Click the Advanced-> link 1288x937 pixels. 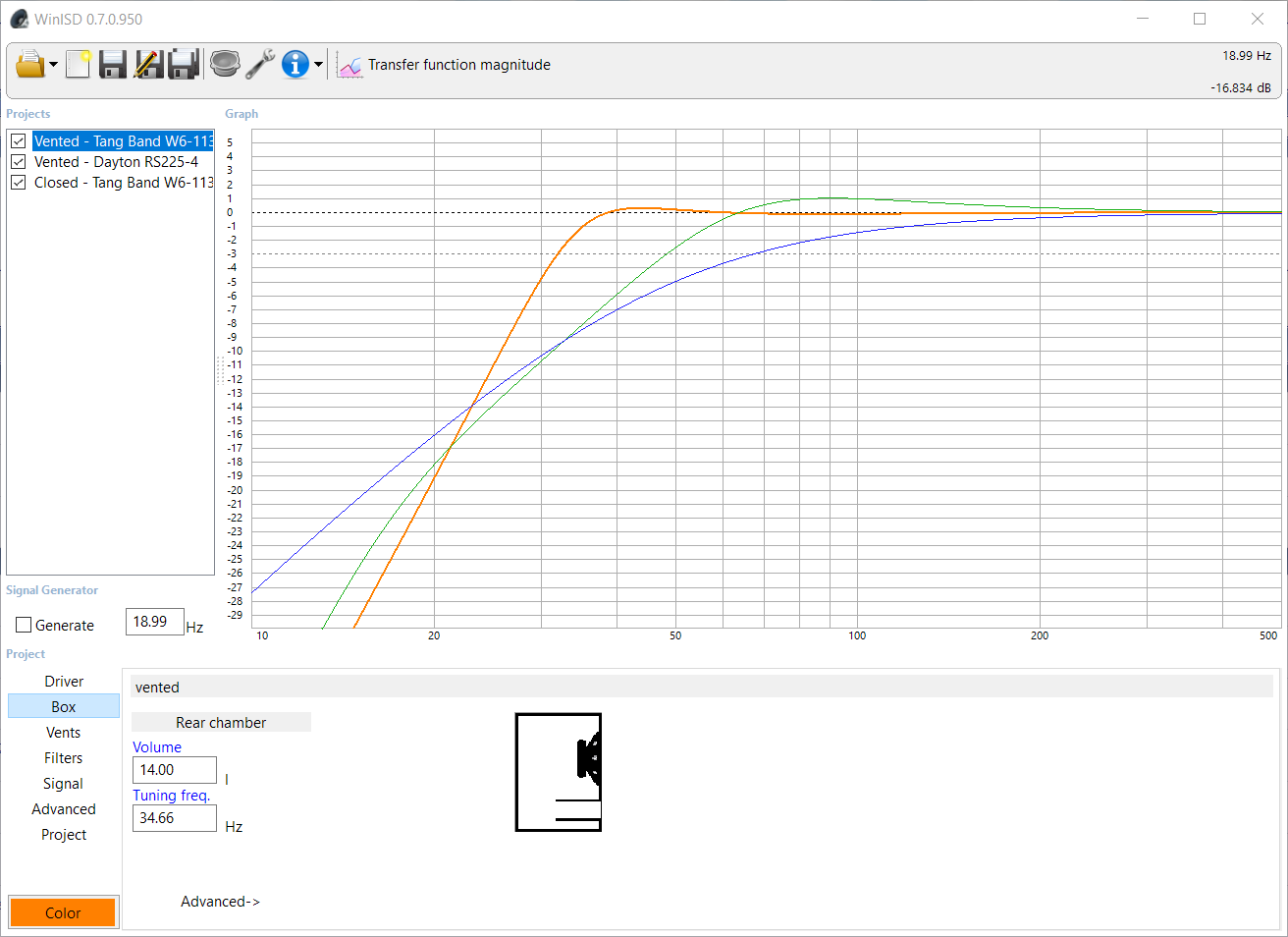[x=221, y=902]
